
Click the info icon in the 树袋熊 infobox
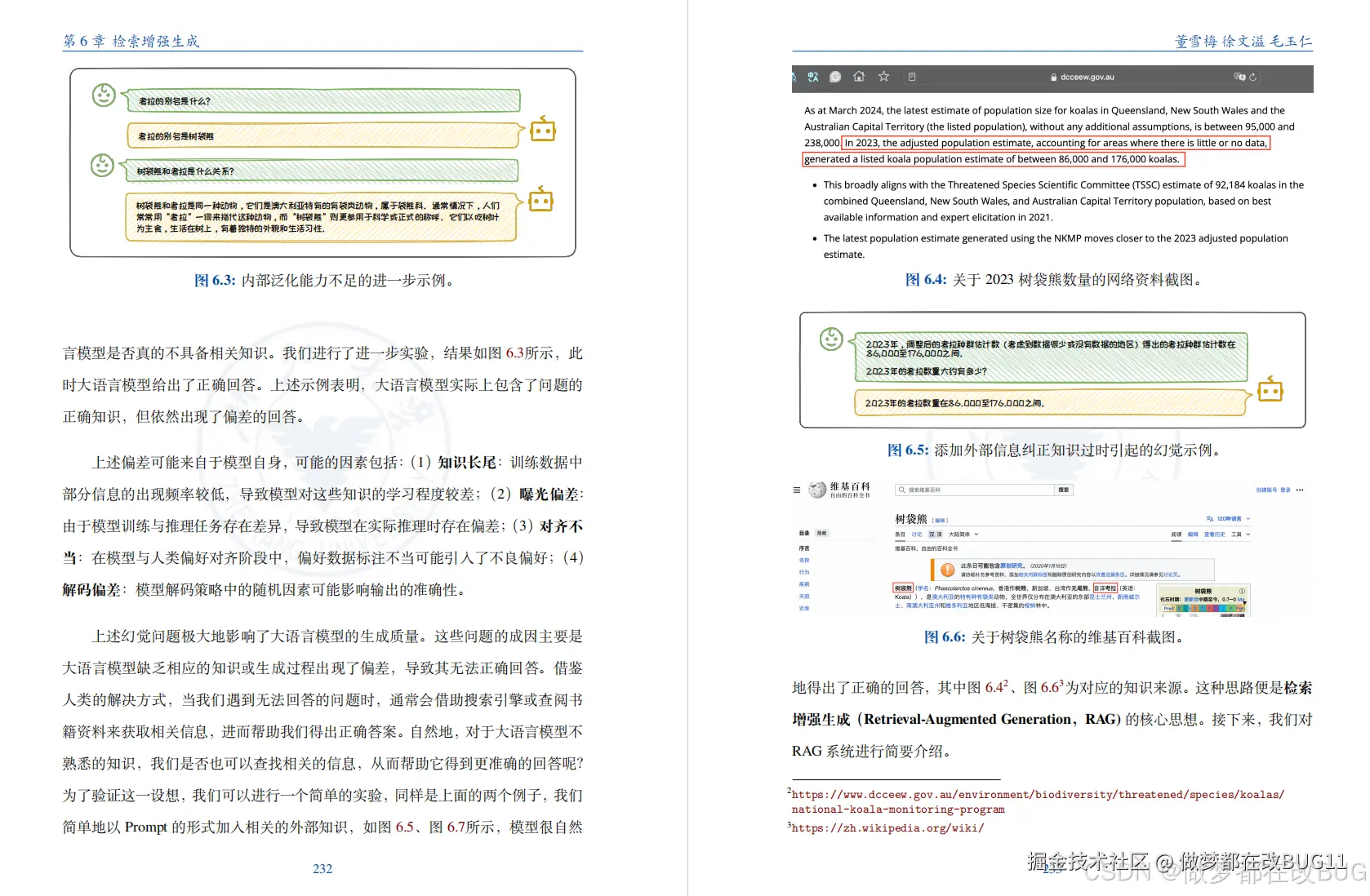point(1242,591)
